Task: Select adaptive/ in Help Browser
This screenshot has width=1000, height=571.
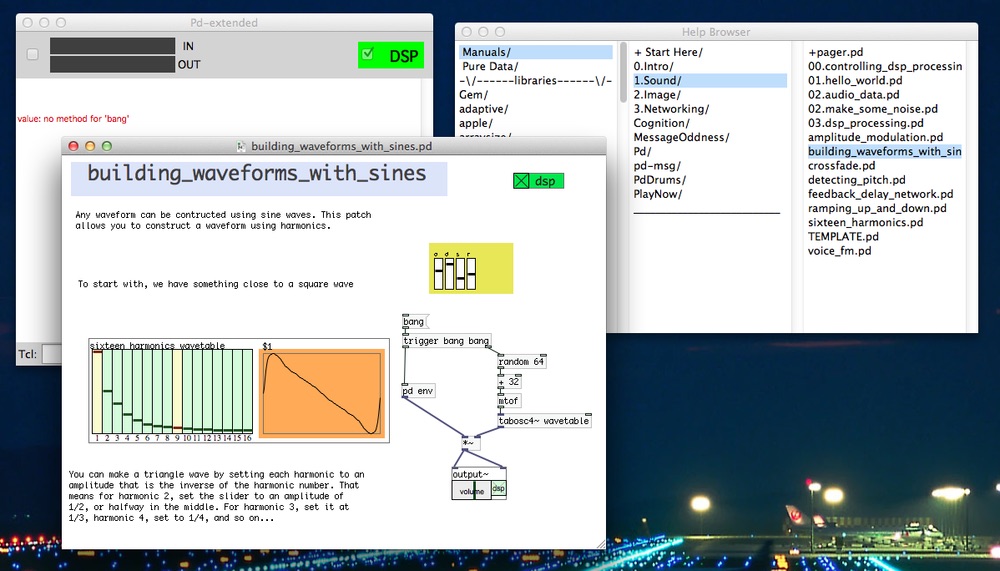Action: pos(483,109)
